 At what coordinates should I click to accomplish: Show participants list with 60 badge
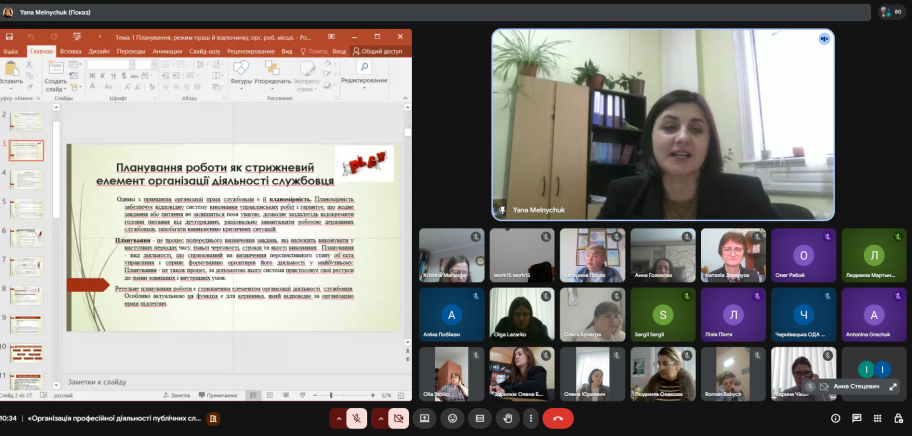click(890, 12)
